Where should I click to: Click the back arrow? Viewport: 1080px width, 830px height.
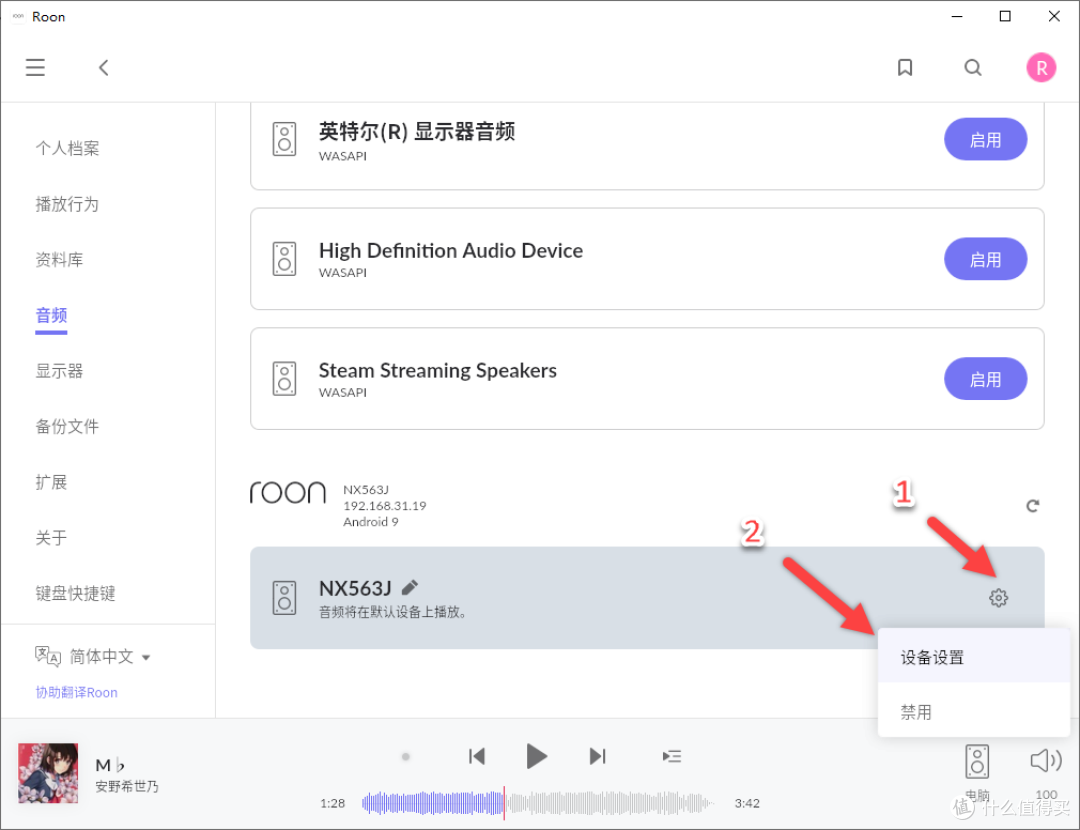(103, 67)
